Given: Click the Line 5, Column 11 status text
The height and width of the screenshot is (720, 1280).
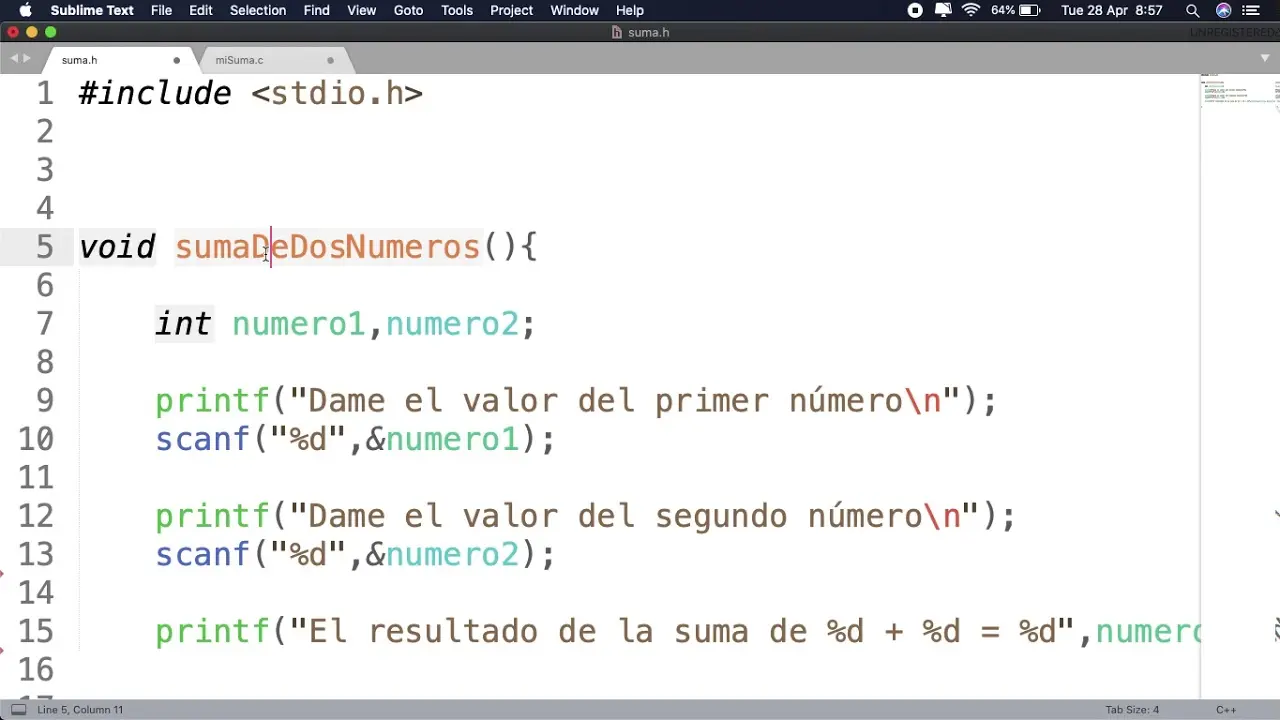Looking at the screenshot, I should [80, 710].
